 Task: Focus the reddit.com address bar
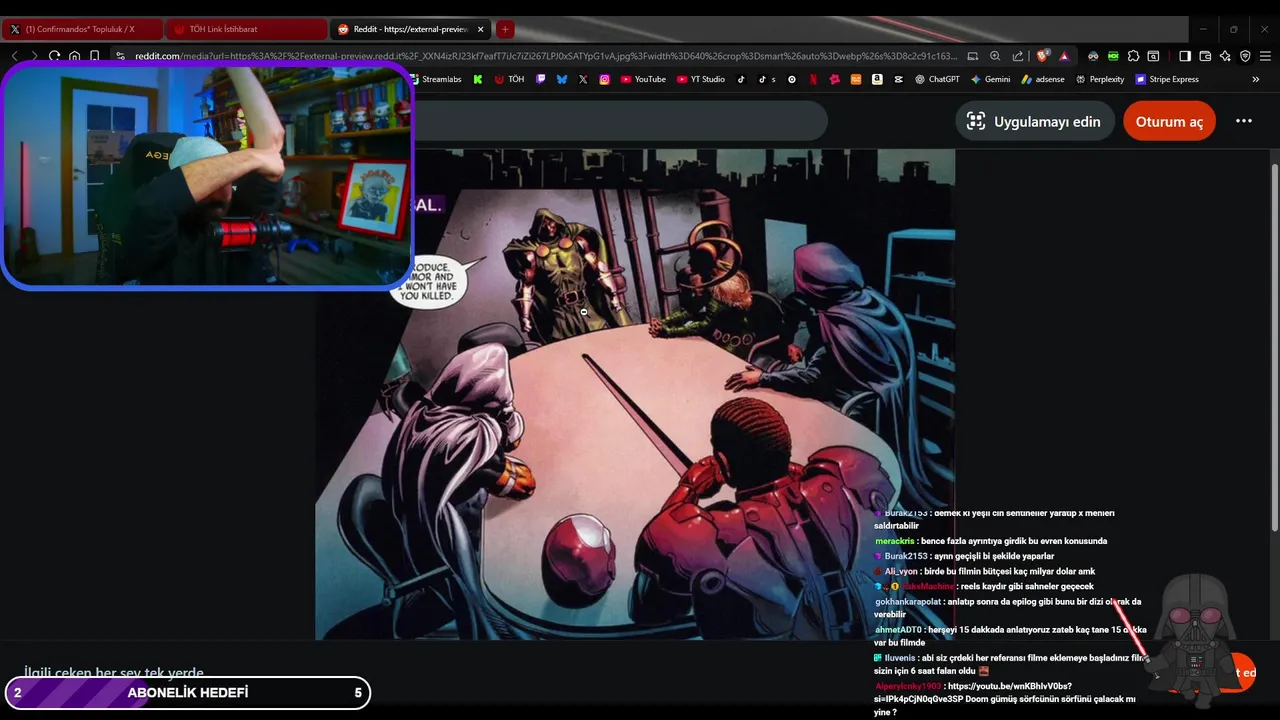point(545,56)
